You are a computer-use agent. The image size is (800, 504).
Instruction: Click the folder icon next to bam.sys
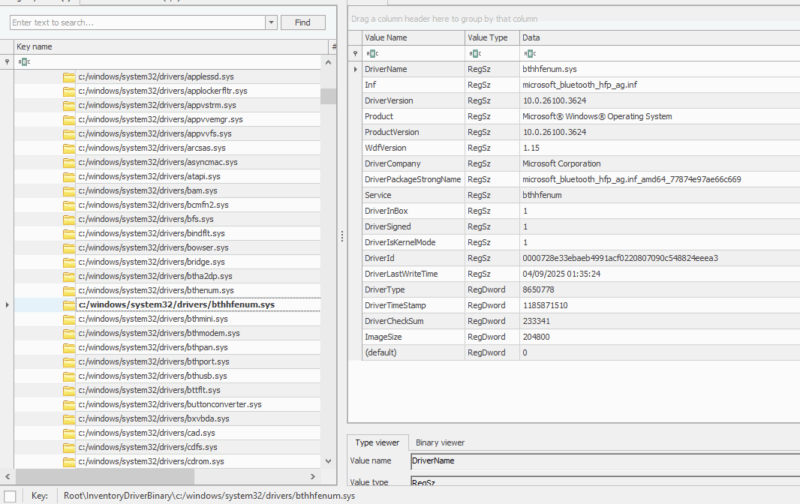pyautogui.click(x=69, y=190)
